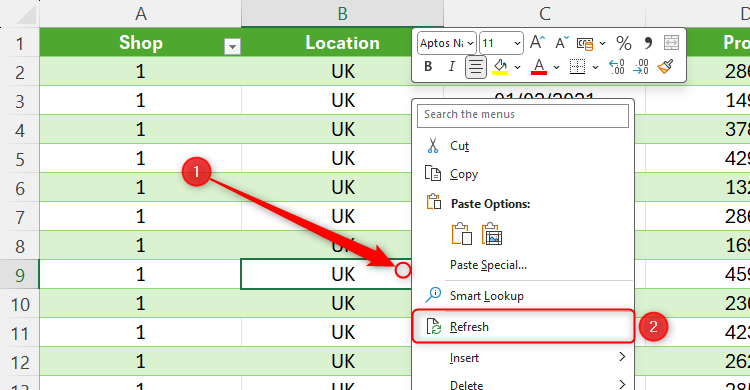
Task: Select cell A11 containing 1
Action: (140, 333)
